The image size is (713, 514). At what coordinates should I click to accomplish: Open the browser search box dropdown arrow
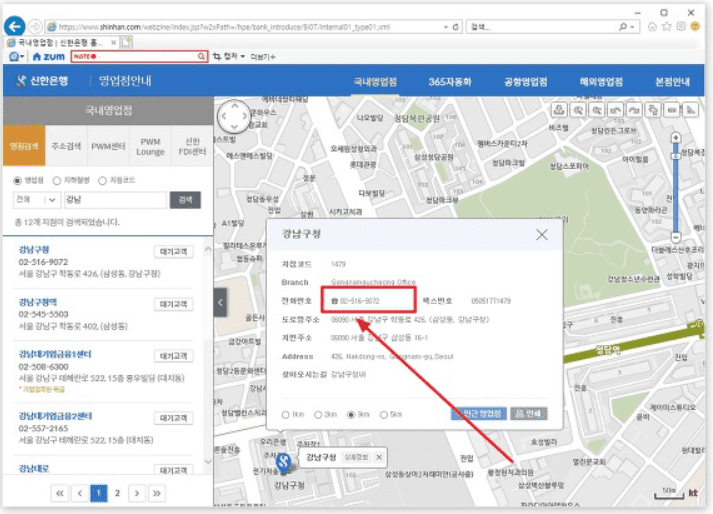click(x=632, y=27)
